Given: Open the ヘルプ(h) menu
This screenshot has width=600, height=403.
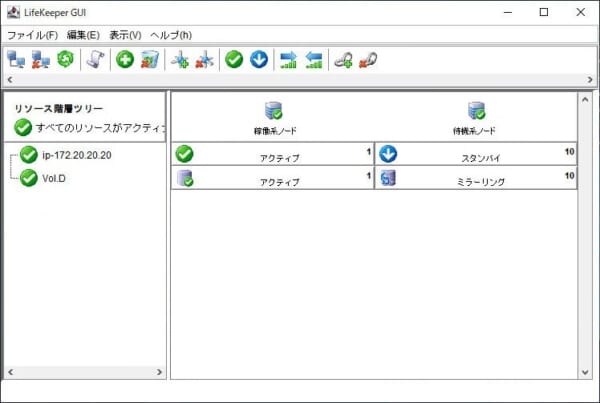Looking at the screenshot, I should tap(171, 35).
